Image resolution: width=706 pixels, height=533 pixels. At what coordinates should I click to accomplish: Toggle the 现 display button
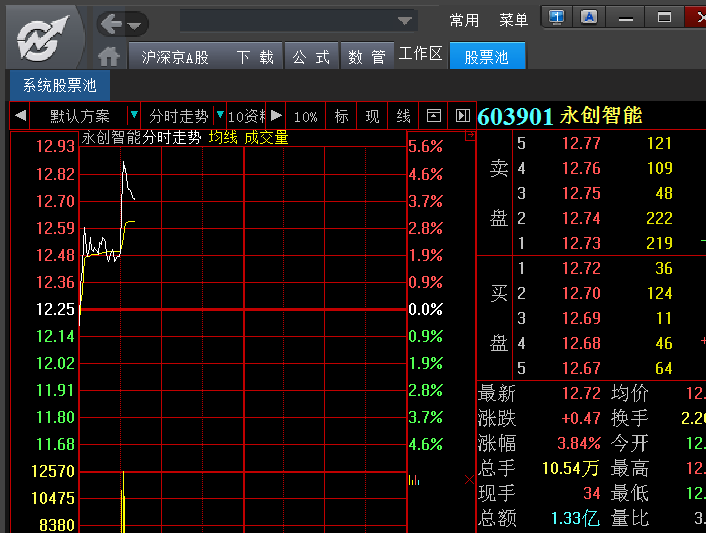[372, 116]
